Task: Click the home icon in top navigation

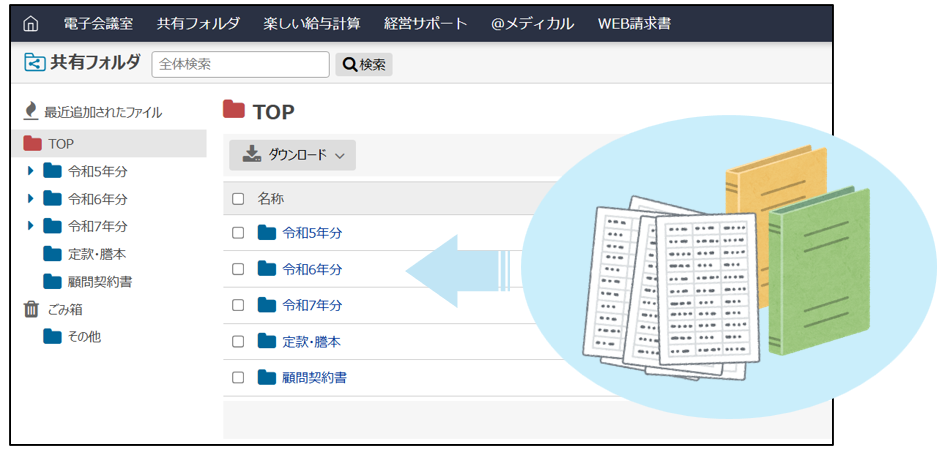Action: (31, 24)
